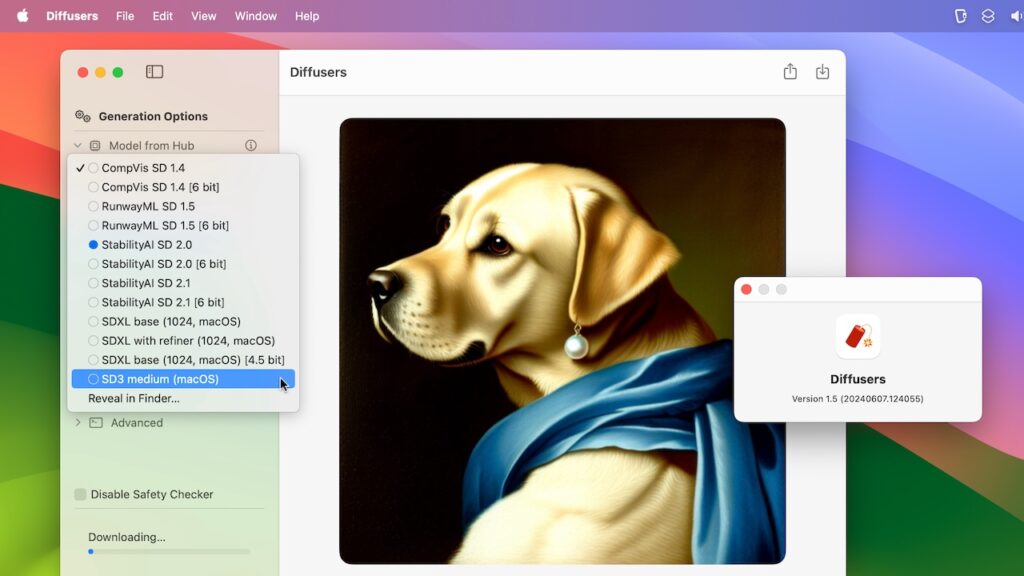Click the generated Labrador dog image
The height and width of the screenshot is (576, 1024).
(x=562, y=340)
